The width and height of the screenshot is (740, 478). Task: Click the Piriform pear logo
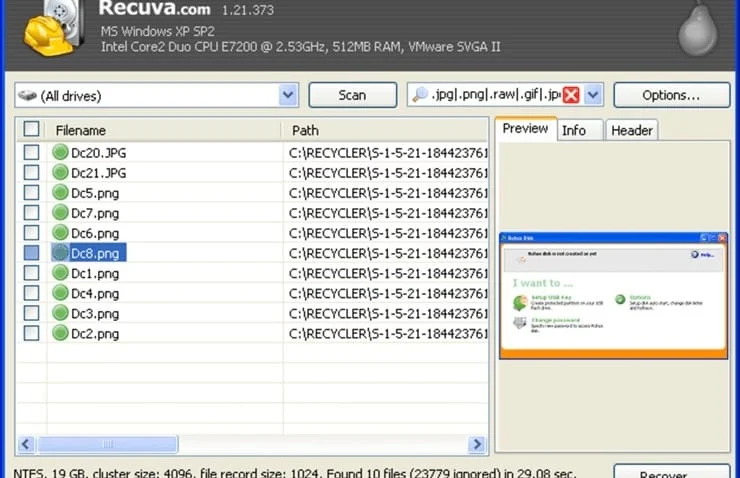(x=698, y=28)
